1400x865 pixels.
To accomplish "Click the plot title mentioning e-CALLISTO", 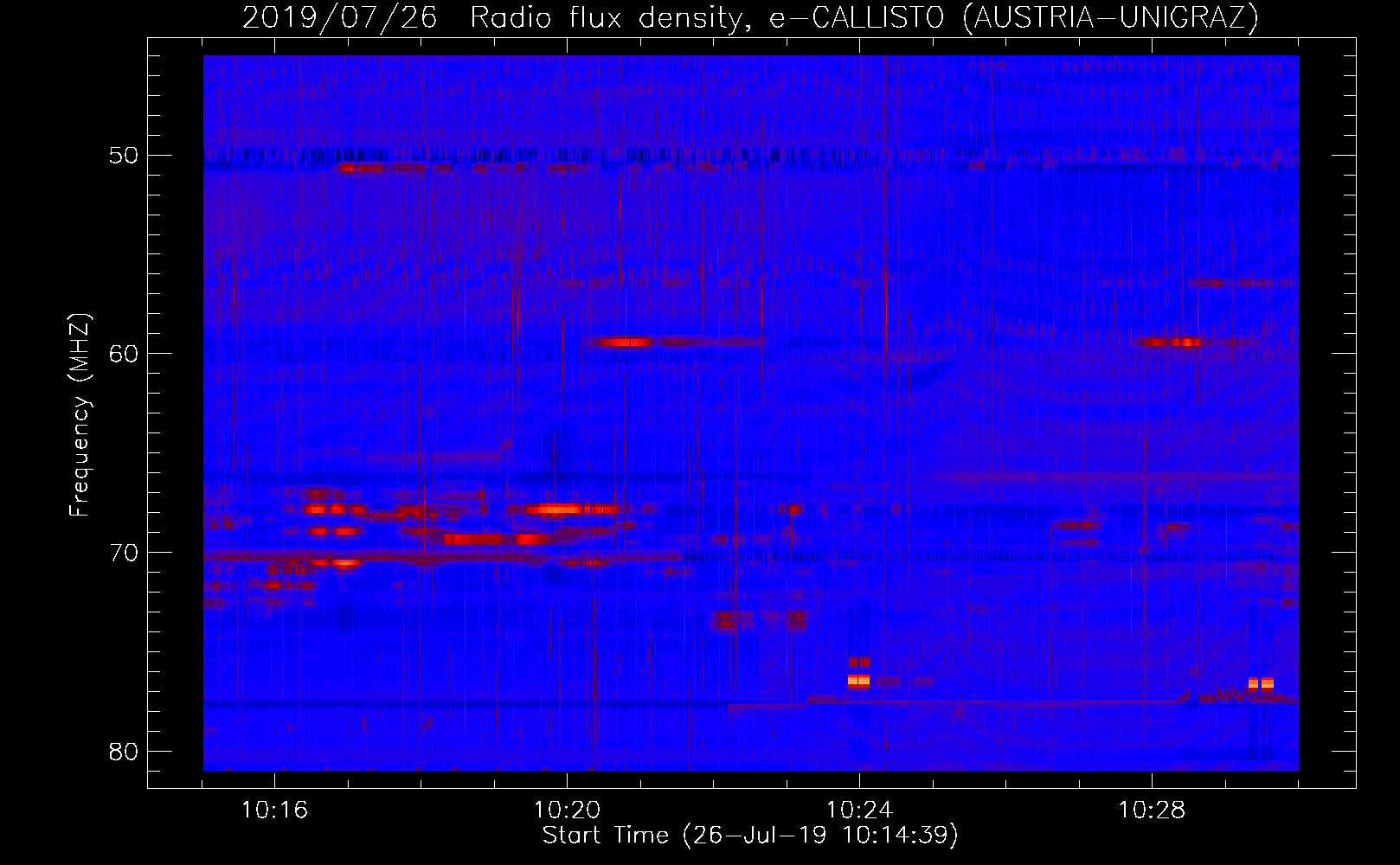I will (750, 18).
